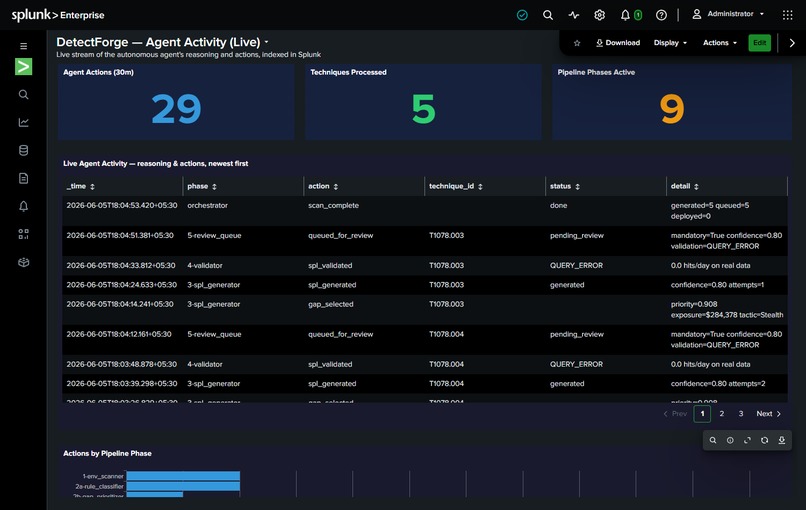Open the notifications bell in top bar

[625, 15]
